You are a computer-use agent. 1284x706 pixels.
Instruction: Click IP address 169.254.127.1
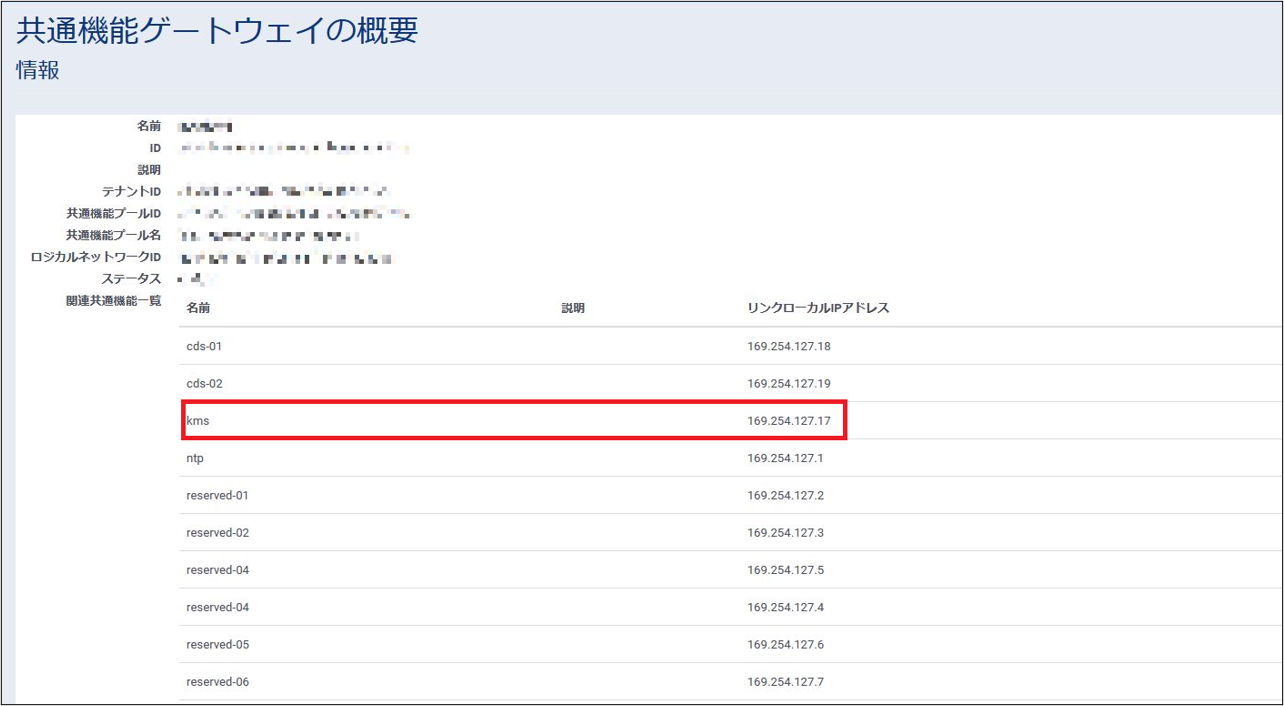point(786,458)
